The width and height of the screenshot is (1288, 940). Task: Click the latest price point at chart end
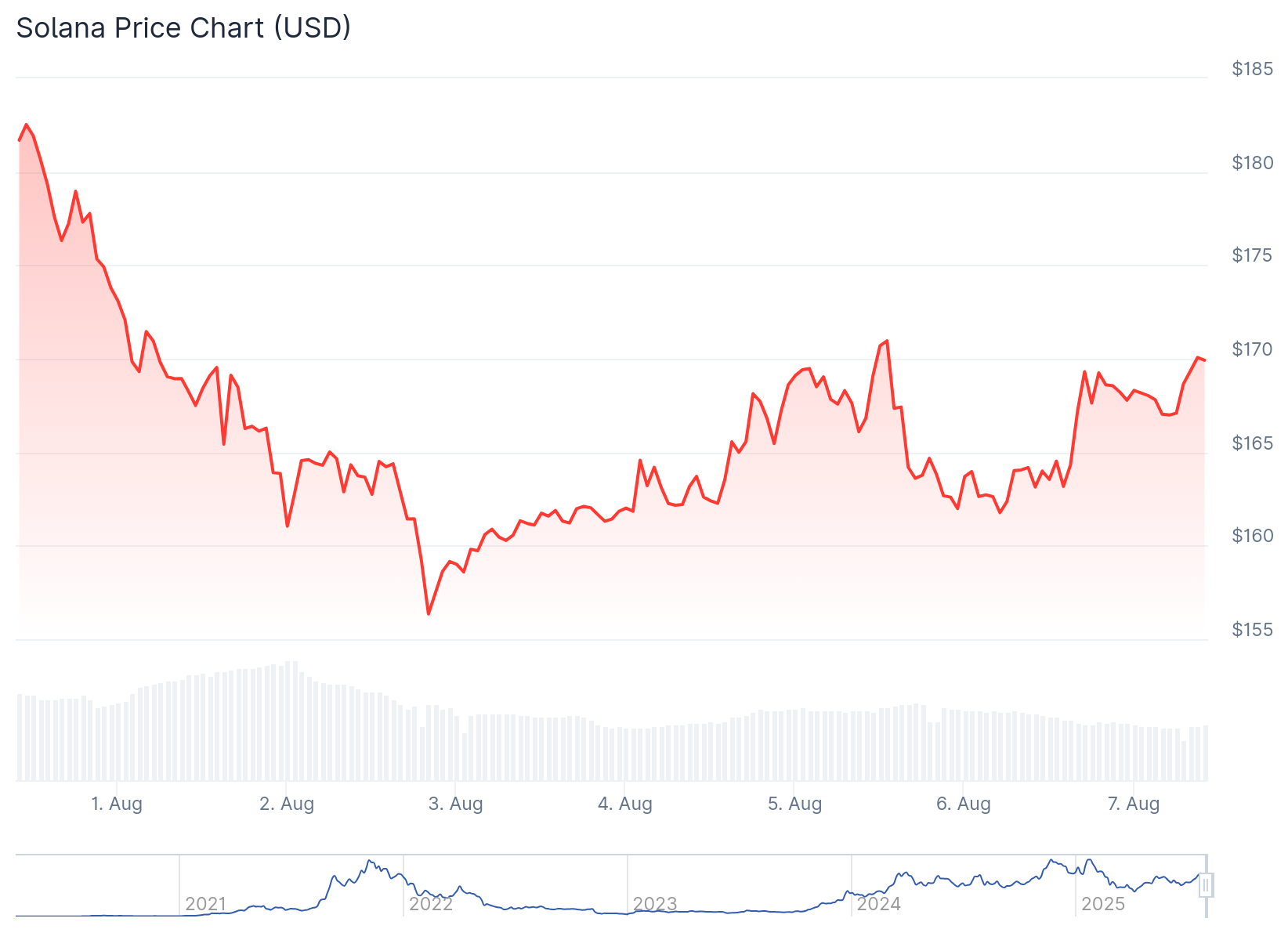click(1205, 360)
